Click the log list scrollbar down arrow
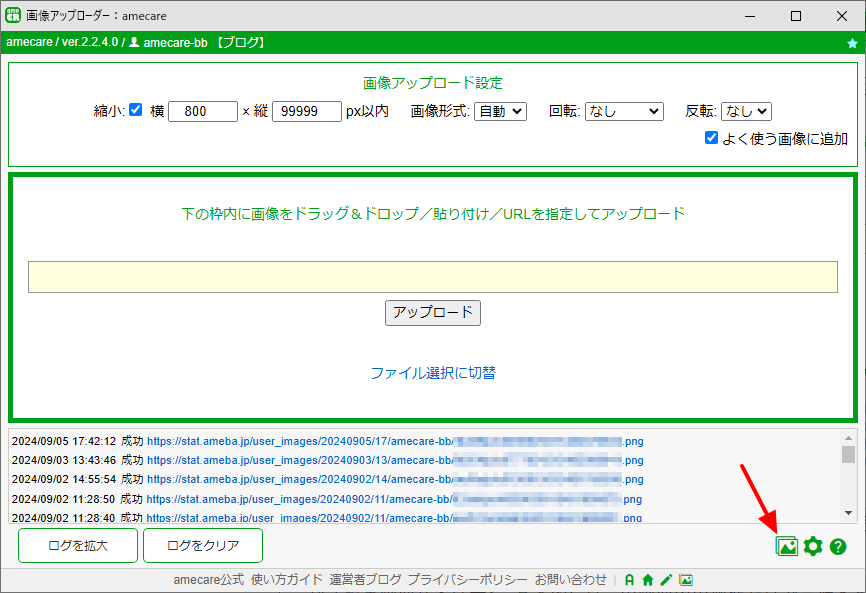 [x=849, y=513]
